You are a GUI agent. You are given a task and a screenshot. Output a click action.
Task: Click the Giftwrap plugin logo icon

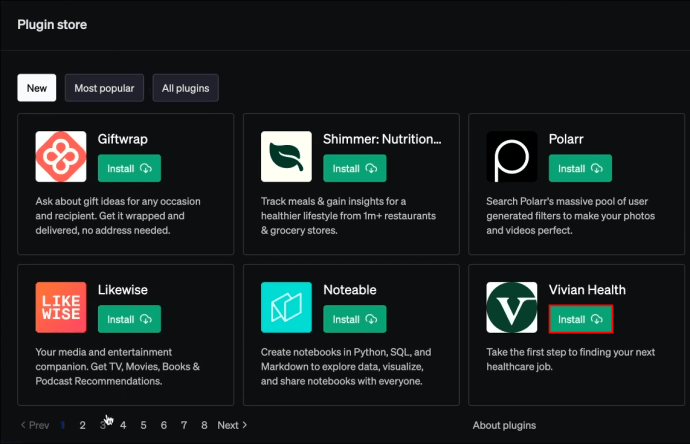tap(61, 156)
